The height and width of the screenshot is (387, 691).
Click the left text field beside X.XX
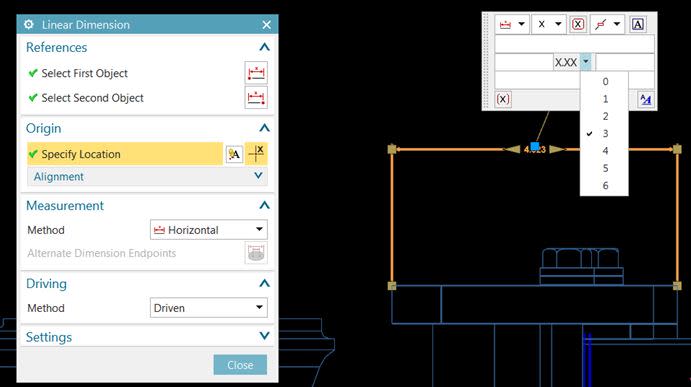(524, 62)
